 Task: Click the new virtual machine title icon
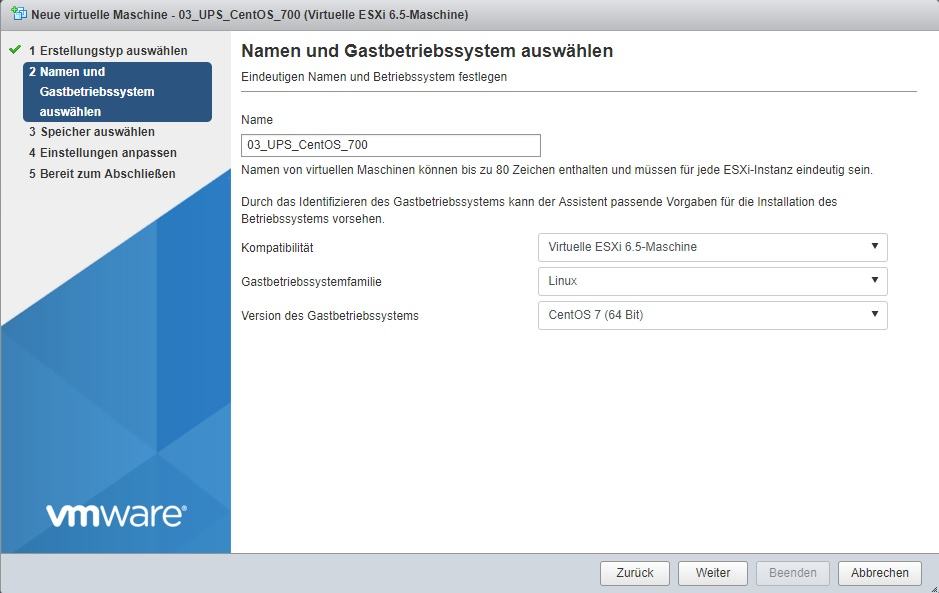[x=19, y=13]
